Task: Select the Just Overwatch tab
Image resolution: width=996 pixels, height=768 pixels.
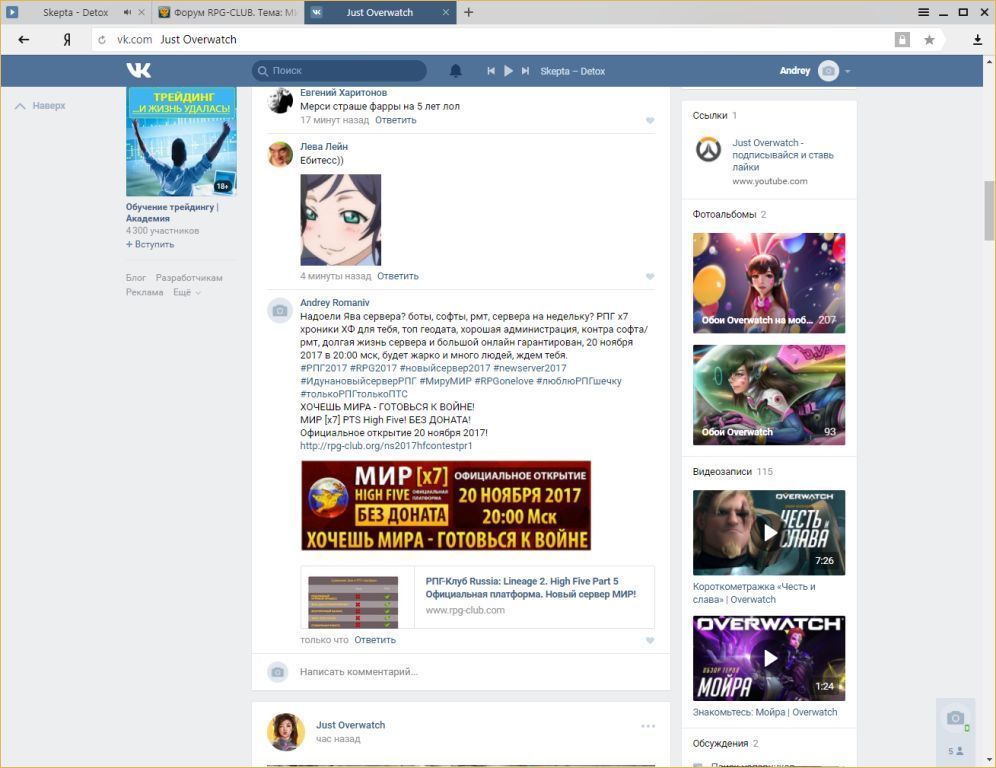Action: (x=380, y=12)
